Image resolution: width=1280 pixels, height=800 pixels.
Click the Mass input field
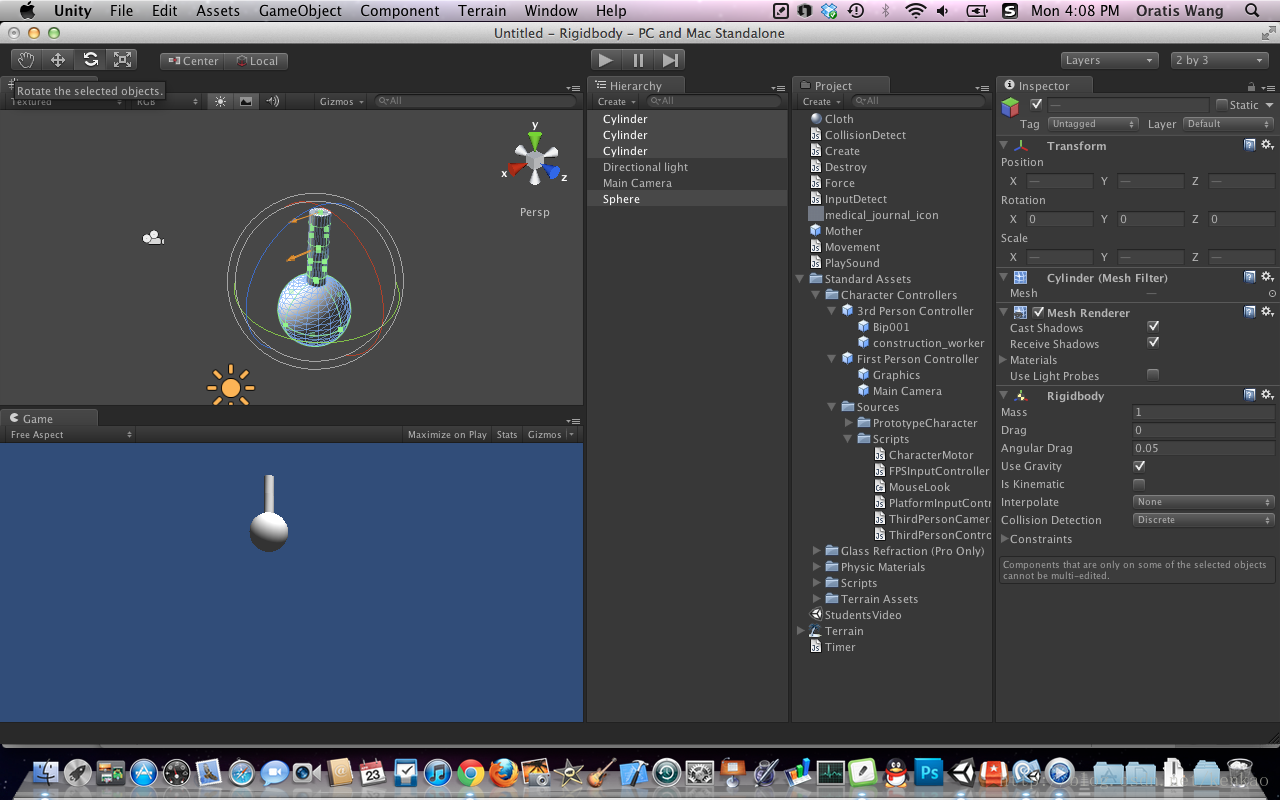(1204, 412)
